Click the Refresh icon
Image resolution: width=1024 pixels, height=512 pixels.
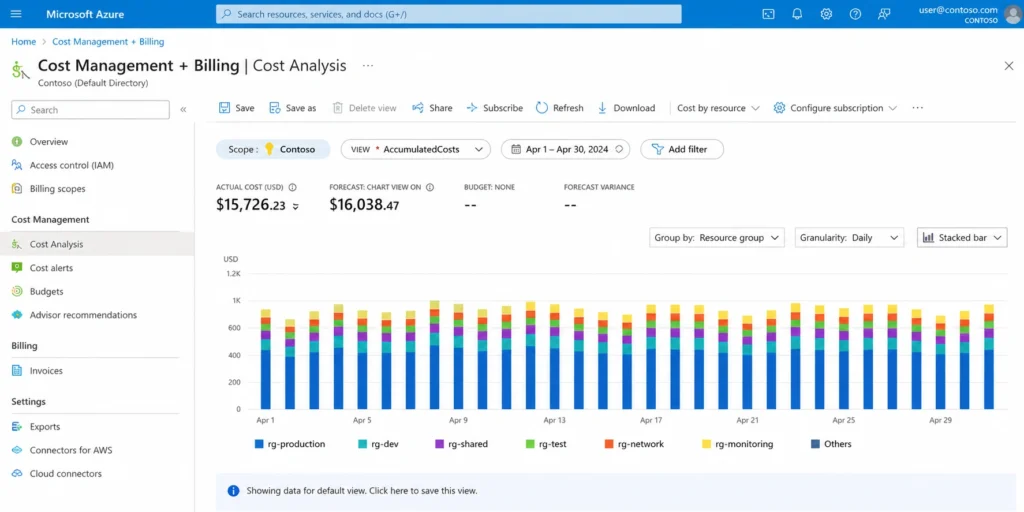pyautogui.click(x=541, y=108)
